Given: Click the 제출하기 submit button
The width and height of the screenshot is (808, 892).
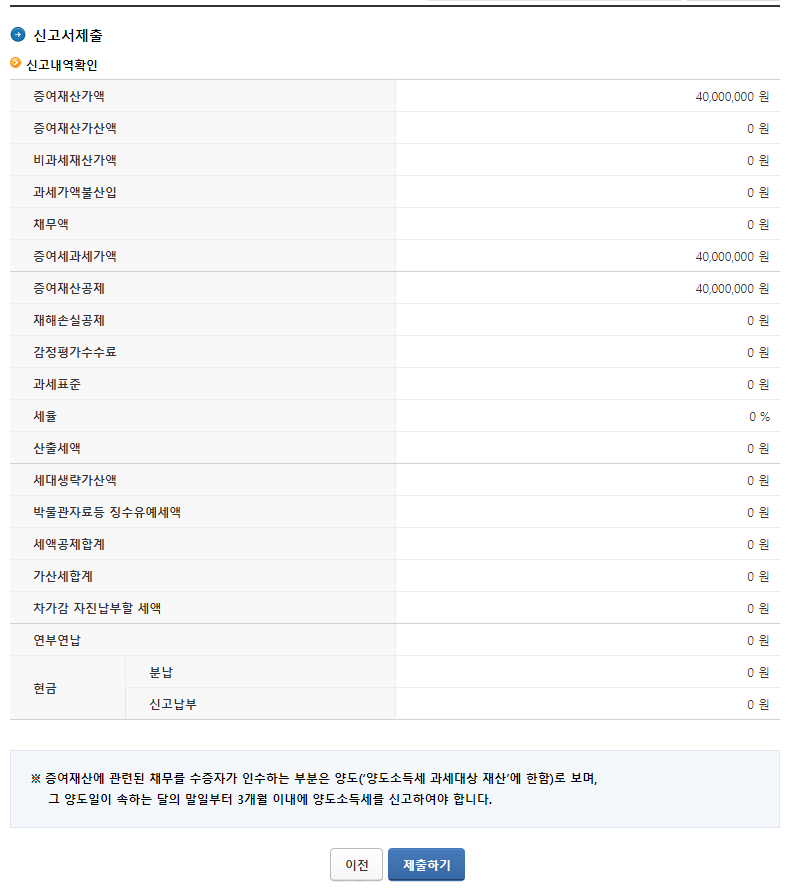Looking at the screenshot, I should 426,864.
